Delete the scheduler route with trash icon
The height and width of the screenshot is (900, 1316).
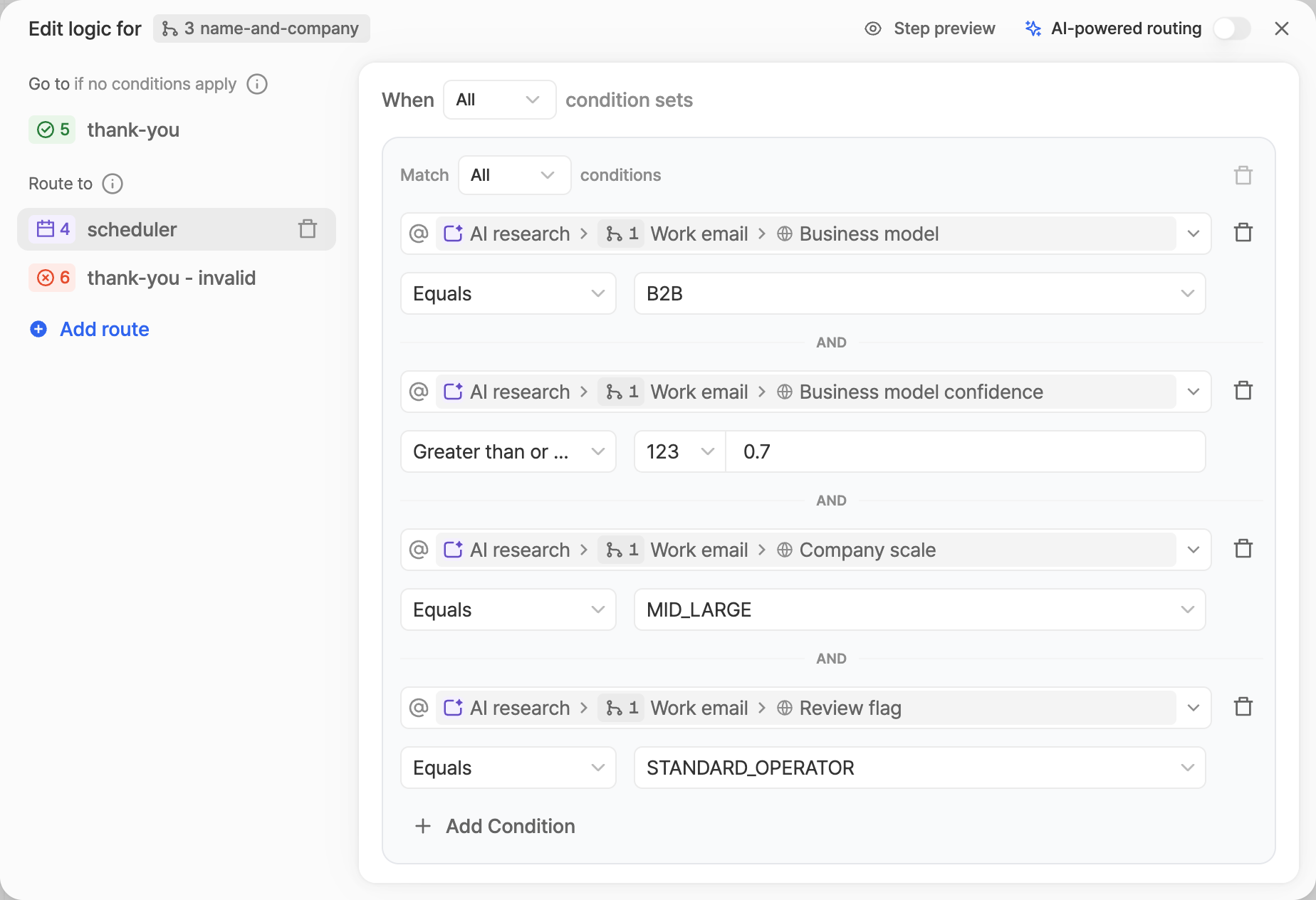(x=308, y=229)
